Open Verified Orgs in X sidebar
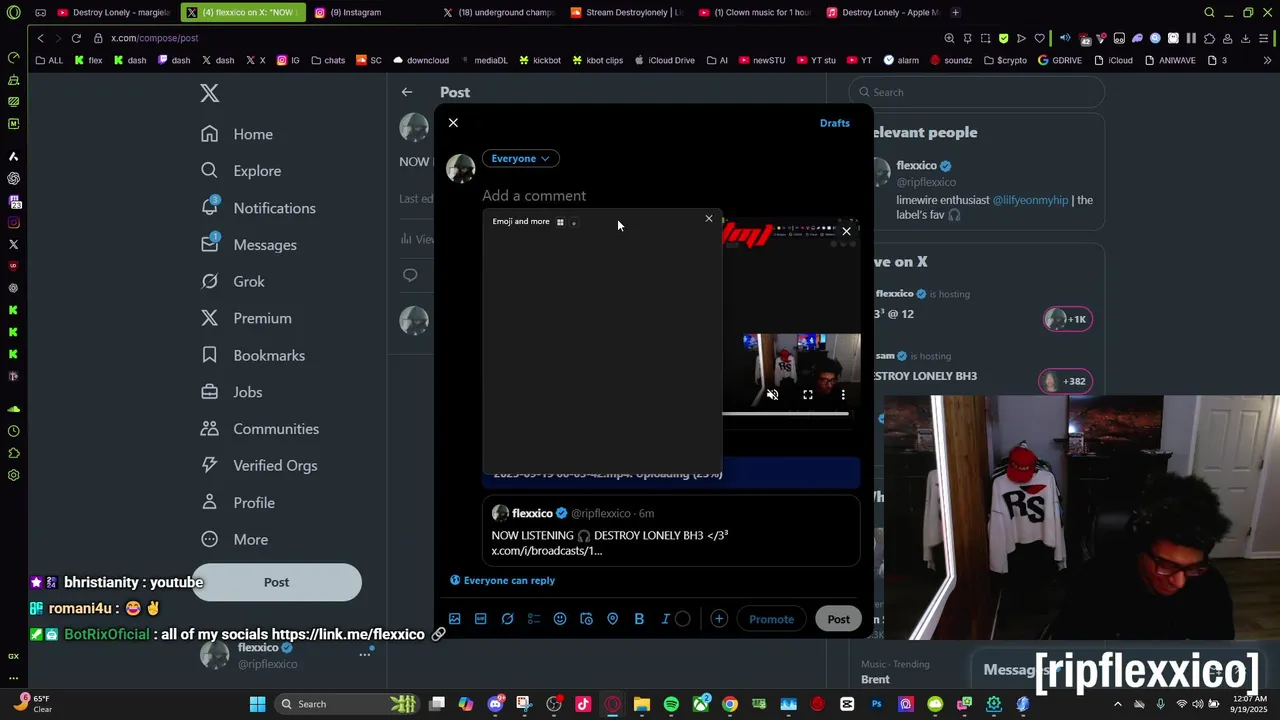Screen dimensions: 1280x720 point(259,466)
